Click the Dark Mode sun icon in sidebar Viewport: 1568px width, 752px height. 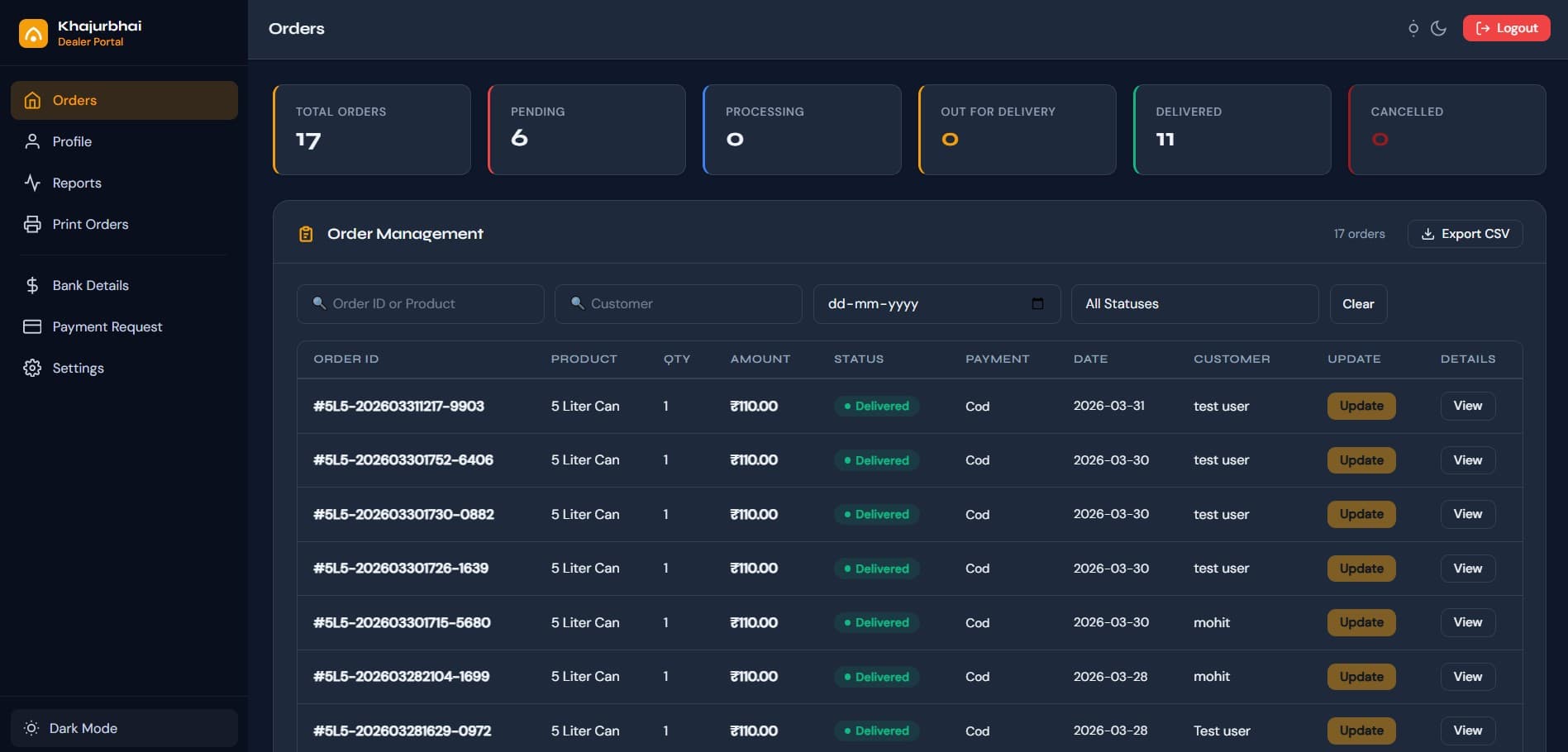tap(31, 728)
